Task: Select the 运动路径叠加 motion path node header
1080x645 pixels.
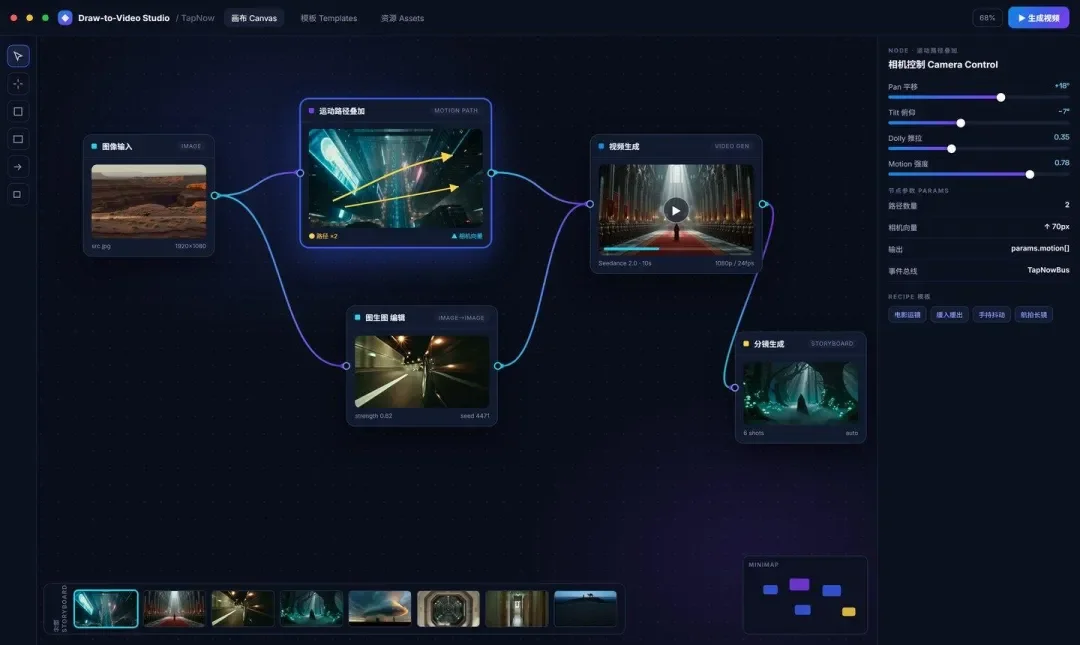Action: point(395,110)
